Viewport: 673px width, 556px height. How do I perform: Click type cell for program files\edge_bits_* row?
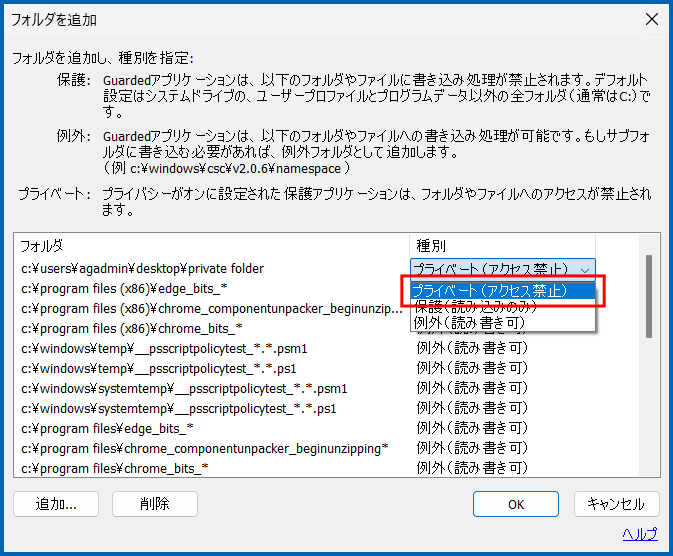coord(471,428)
